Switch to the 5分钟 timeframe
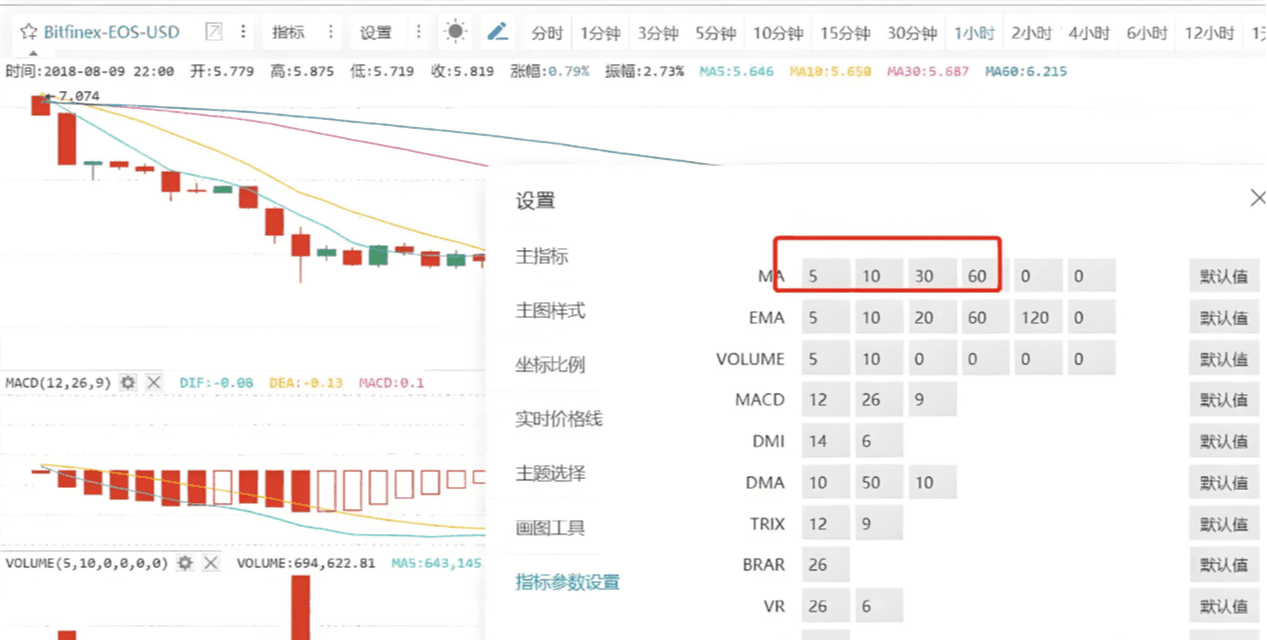 click(716, 33)
